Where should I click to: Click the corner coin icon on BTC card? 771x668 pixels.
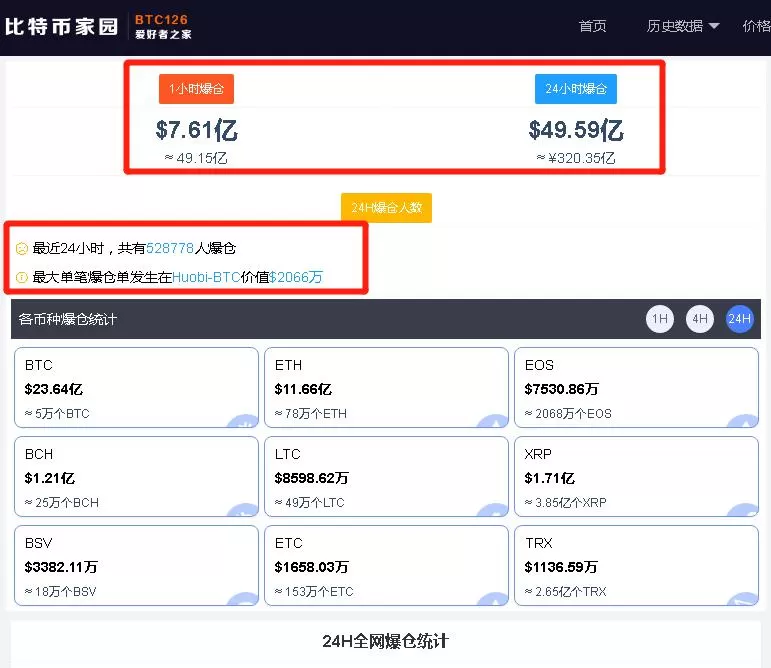click(242, 421)
